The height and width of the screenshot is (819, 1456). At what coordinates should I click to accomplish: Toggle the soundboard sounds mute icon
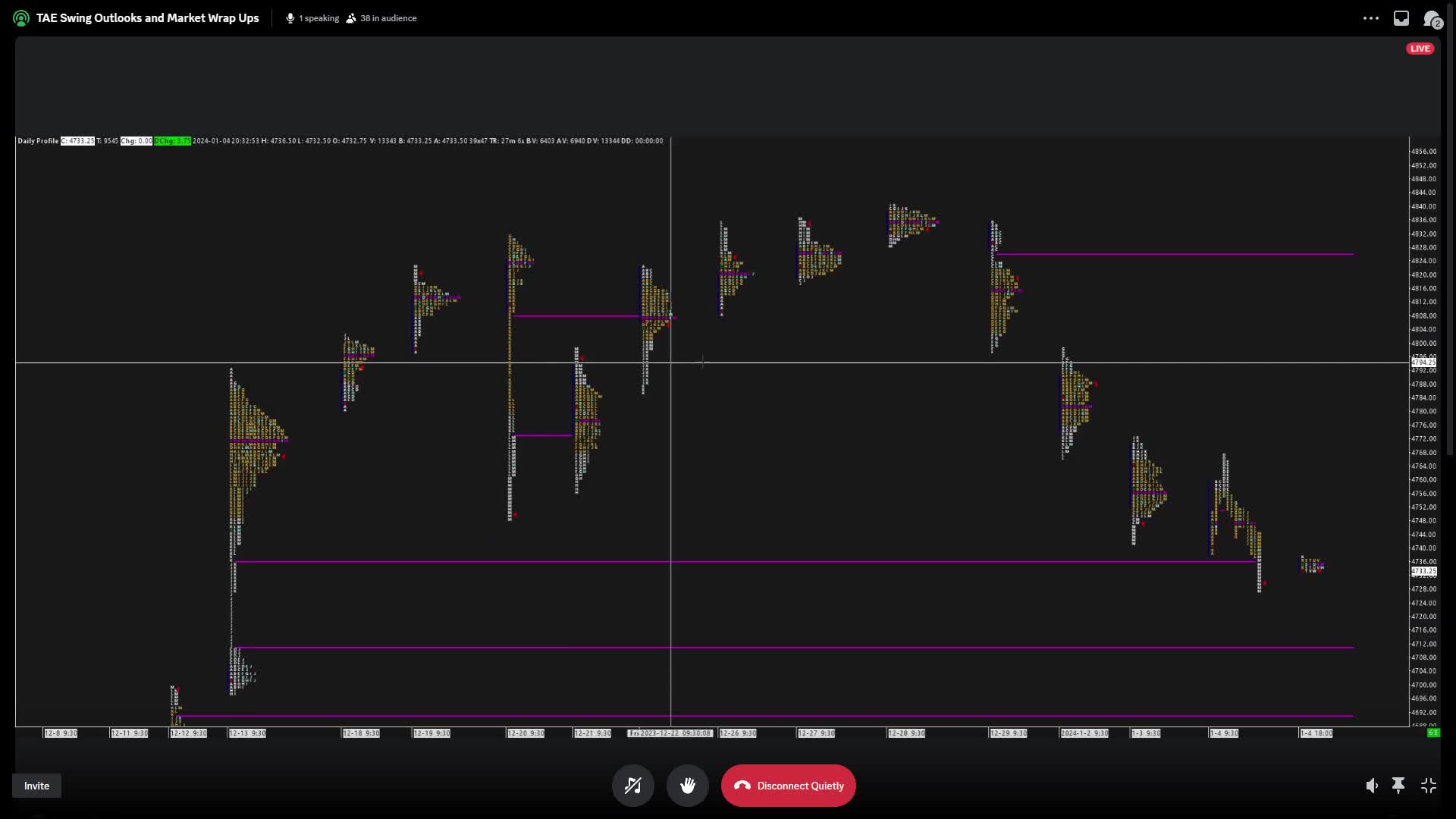[633, 786]
